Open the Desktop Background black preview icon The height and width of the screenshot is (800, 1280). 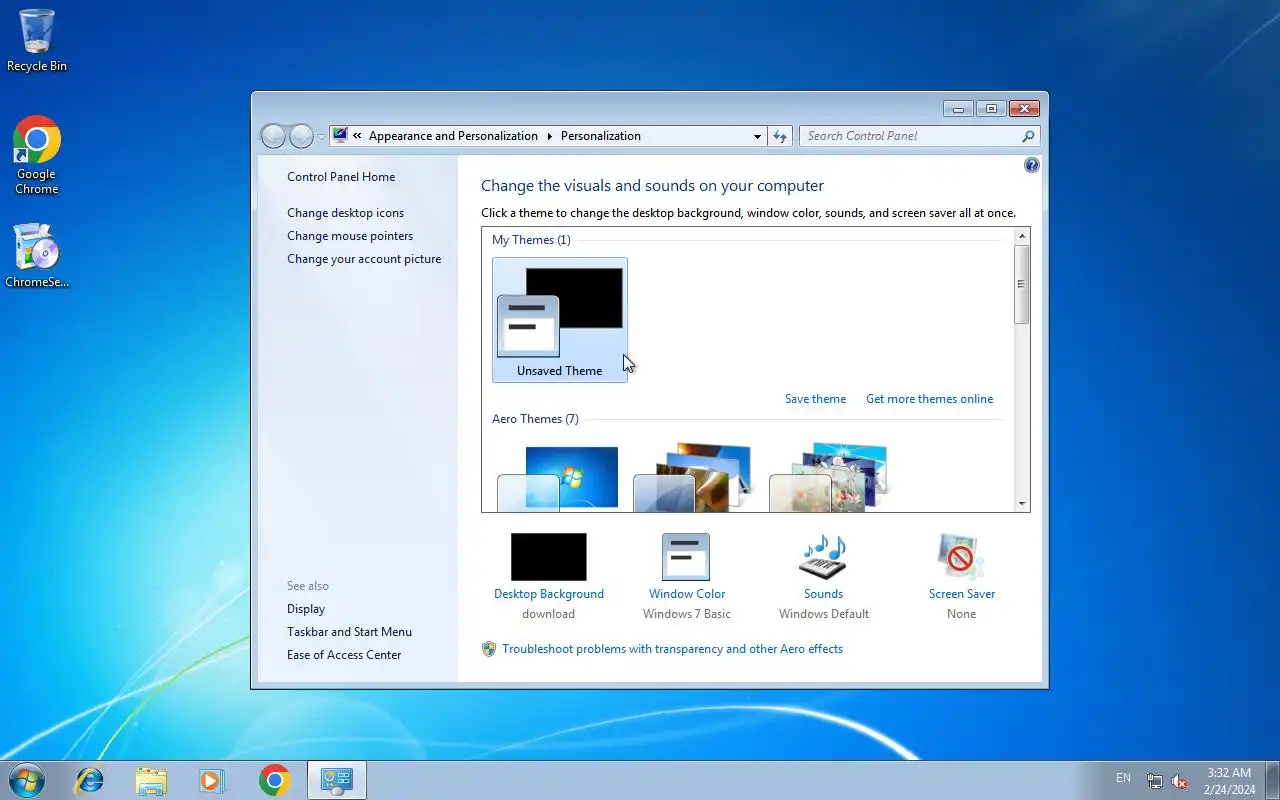(549, 557)
